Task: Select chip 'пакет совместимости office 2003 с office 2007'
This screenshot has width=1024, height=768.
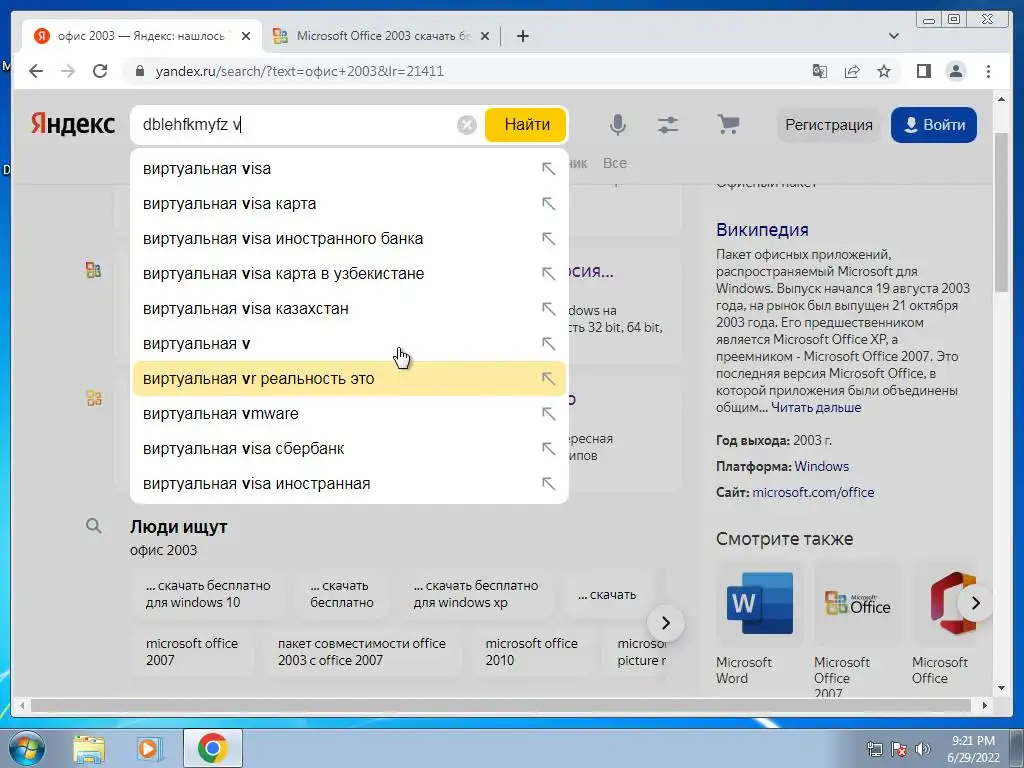Action: point(362,652)
